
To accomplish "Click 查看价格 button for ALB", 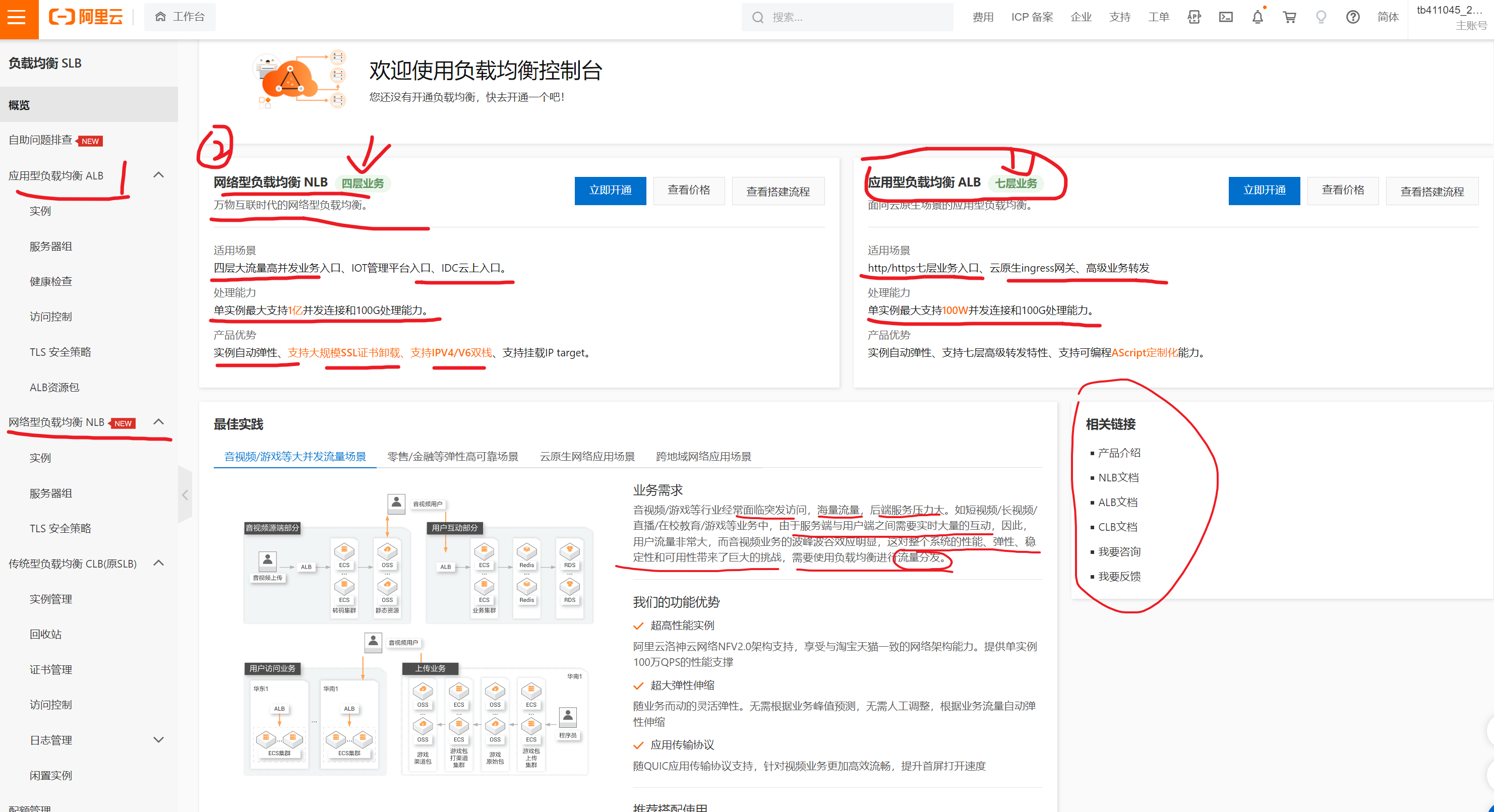I will 1342,190.
